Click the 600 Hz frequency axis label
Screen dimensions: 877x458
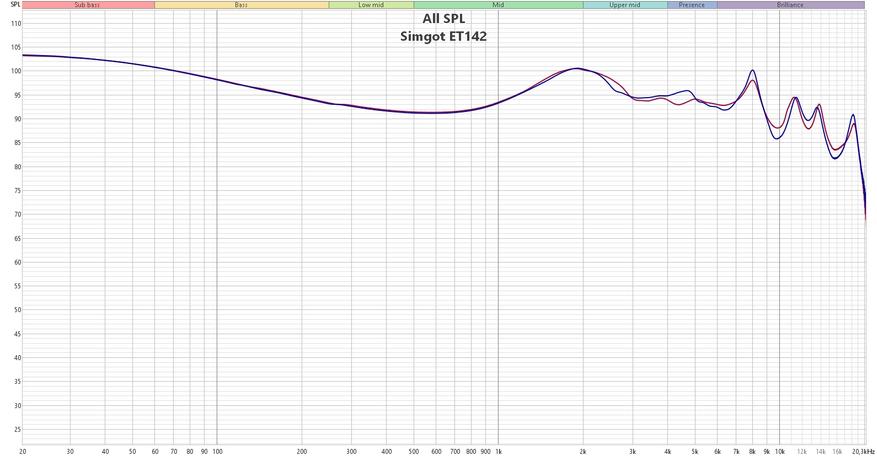point(436,451)
